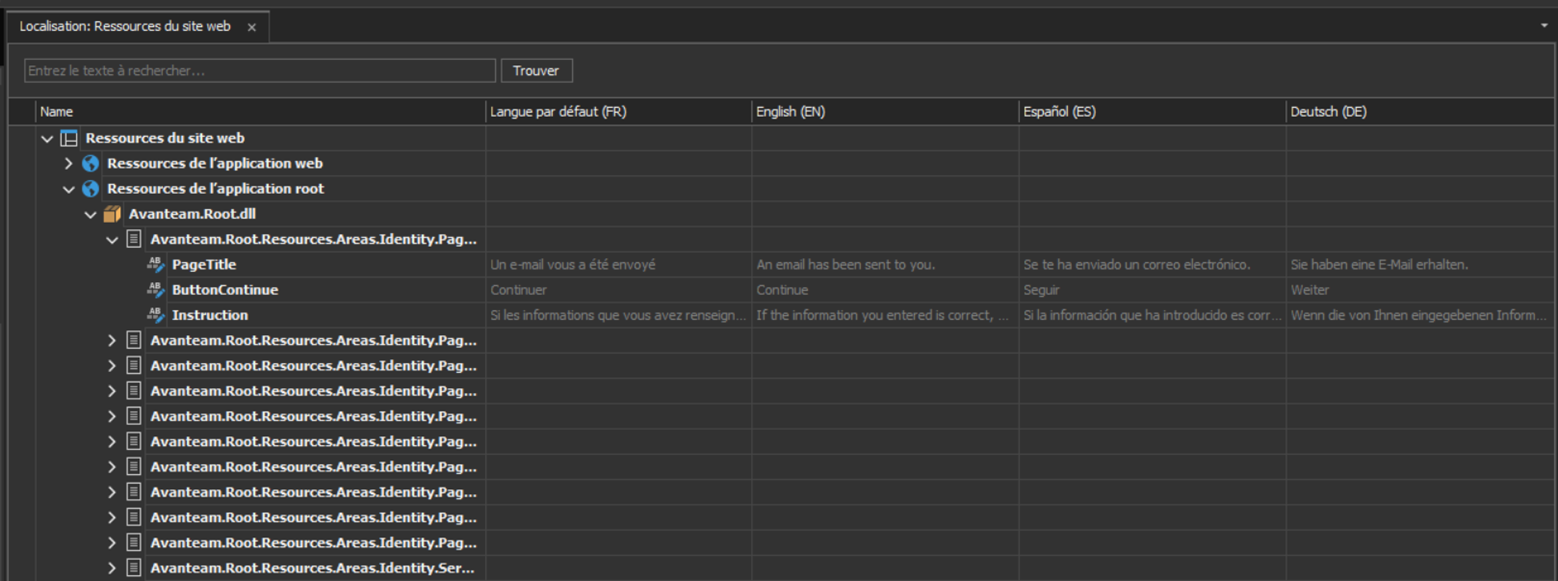Collapse the Avanteam.Root.dll node
This screenshot has height=581, width=1558.
[x=91, y=214]
